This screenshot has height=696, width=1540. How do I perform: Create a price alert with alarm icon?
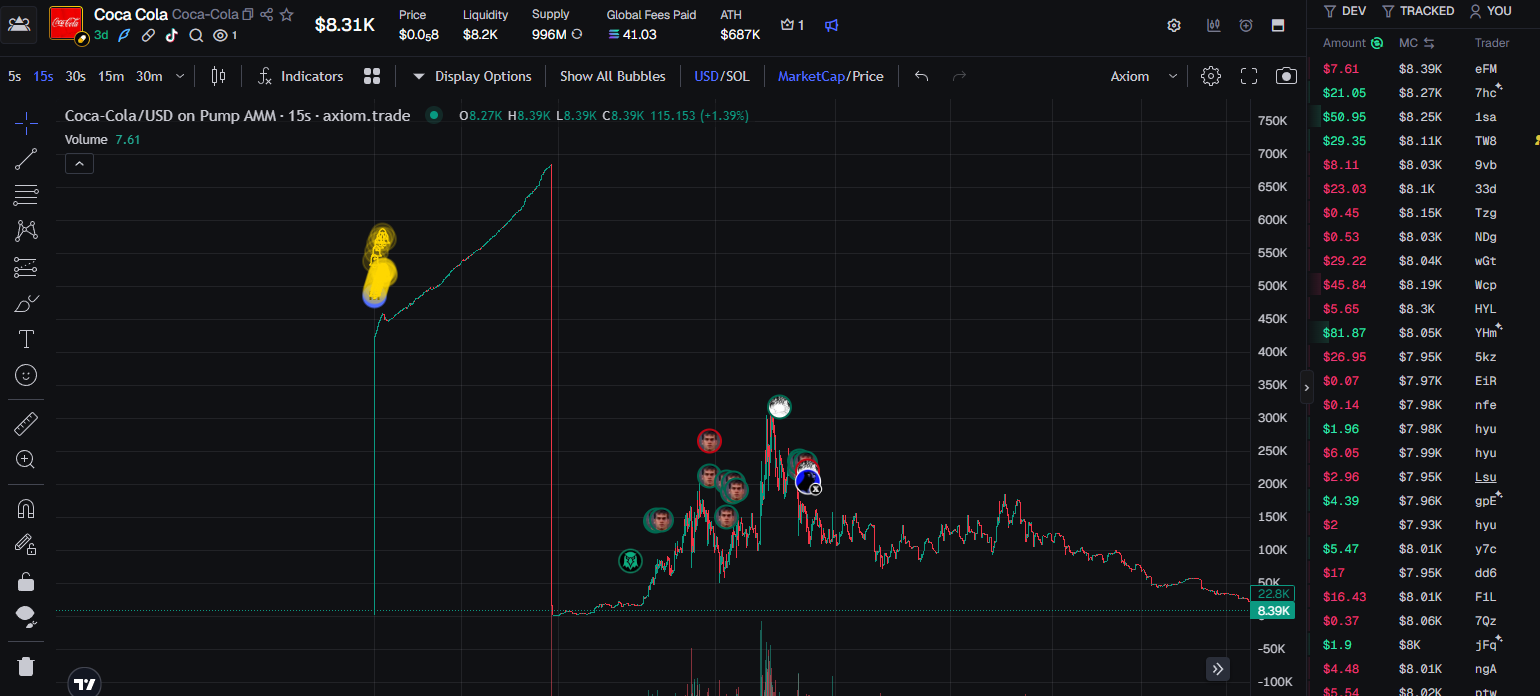(1246, 25)
